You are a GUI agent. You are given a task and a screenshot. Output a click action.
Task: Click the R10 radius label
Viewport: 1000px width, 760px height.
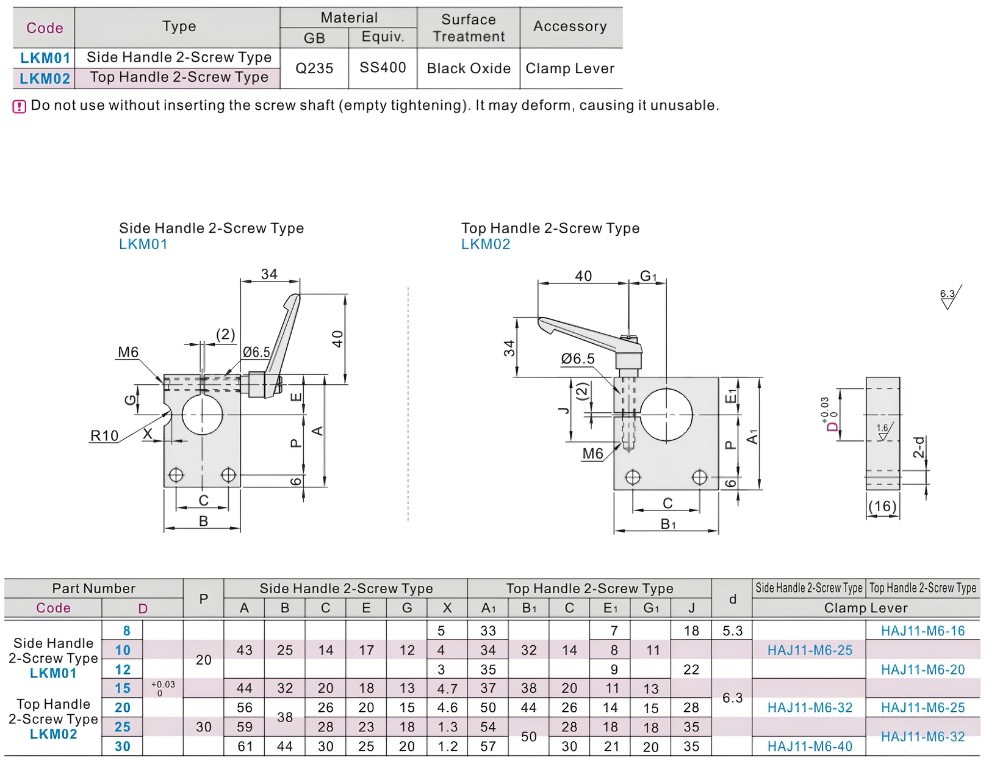tap(104, 436)
